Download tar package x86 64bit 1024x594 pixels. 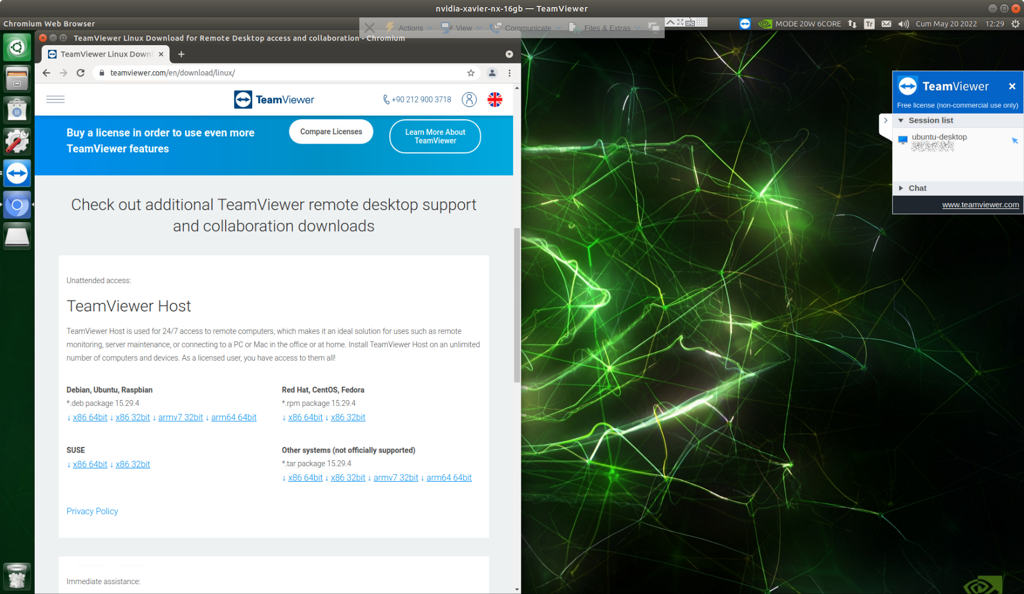pyautogui.click(x=305, y=477)
